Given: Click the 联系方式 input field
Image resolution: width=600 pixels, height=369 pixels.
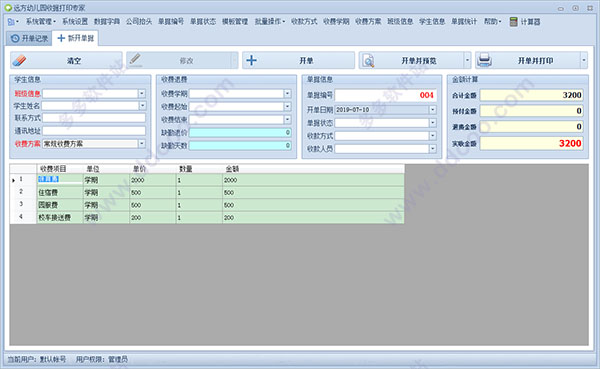Looking at the screenshot, I should 94,118.
